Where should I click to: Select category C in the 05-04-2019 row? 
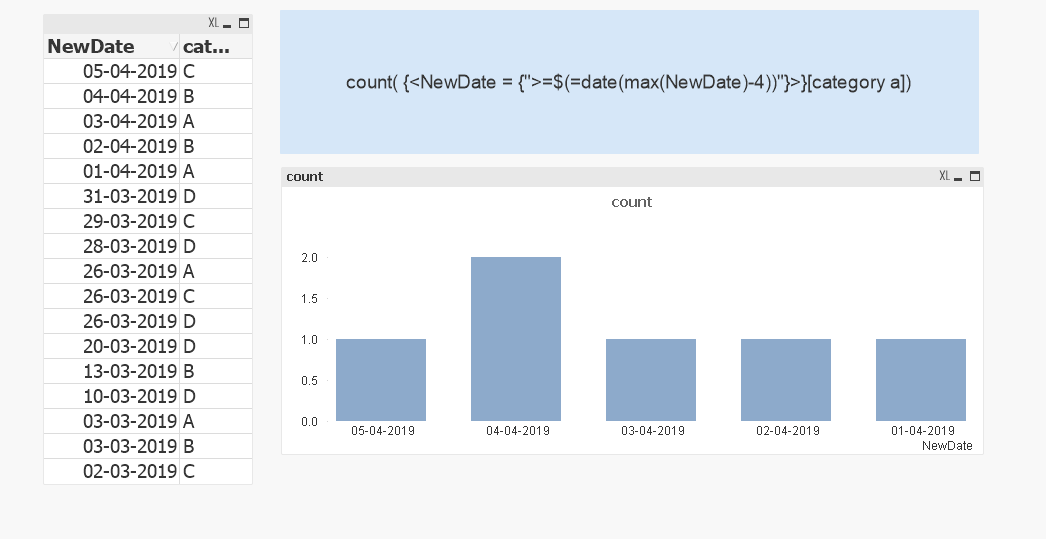click(x=215, y=71)
